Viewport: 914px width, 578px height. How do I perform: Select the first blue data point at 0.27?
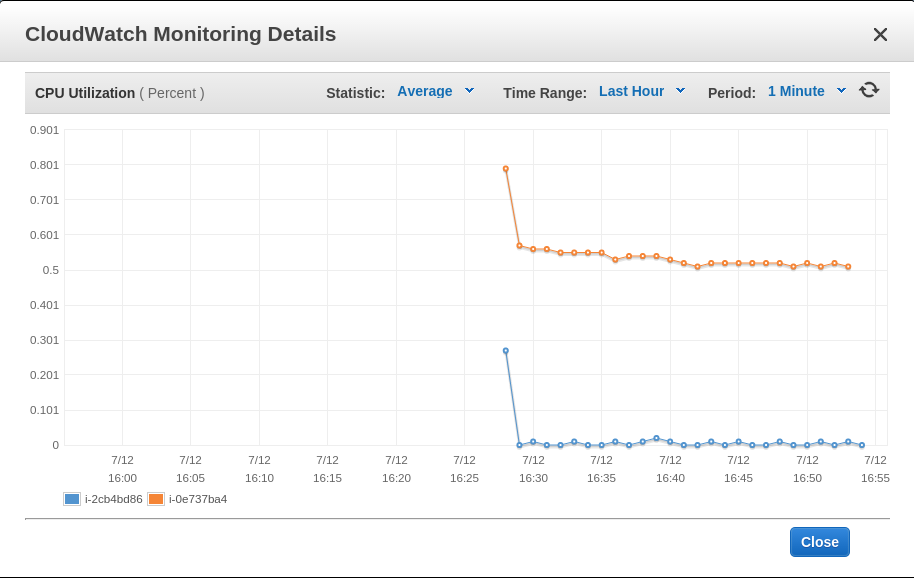[x=505, y=351]
